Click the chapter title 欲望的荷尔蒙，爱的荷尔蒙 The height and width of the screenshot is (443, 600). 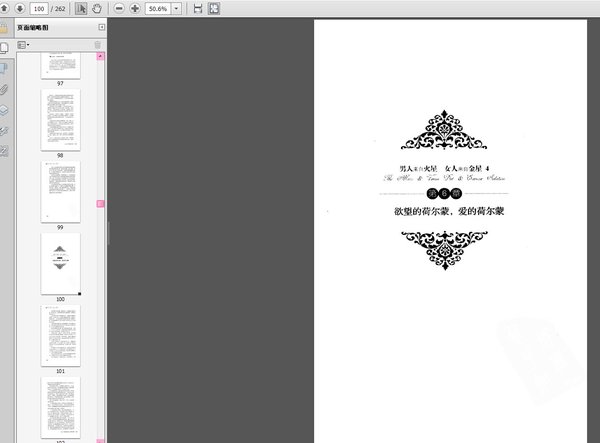tap(449, 211)
